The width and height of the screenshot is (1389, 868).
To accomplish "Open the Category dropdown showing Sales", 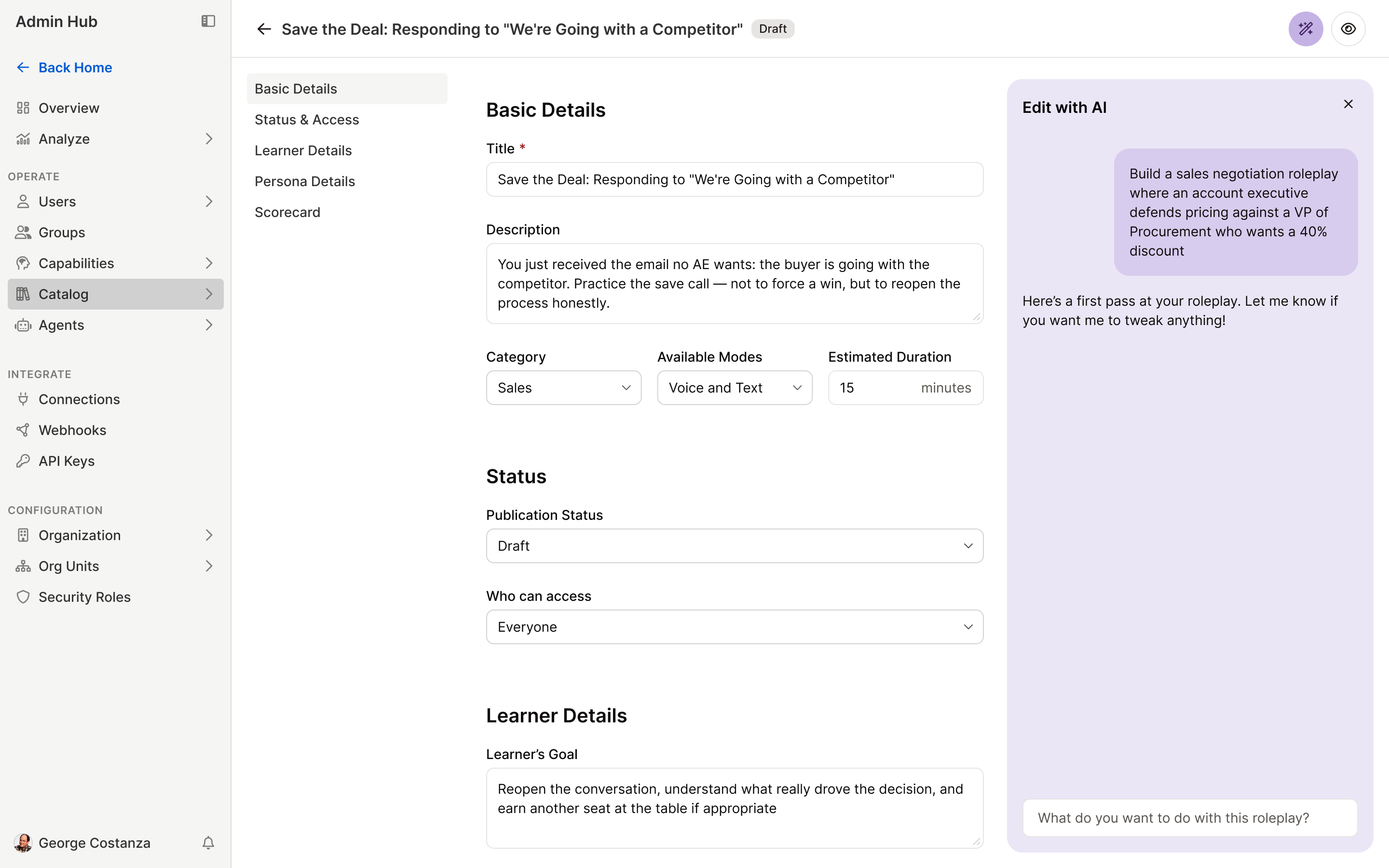I will click(x=564, y=388).
